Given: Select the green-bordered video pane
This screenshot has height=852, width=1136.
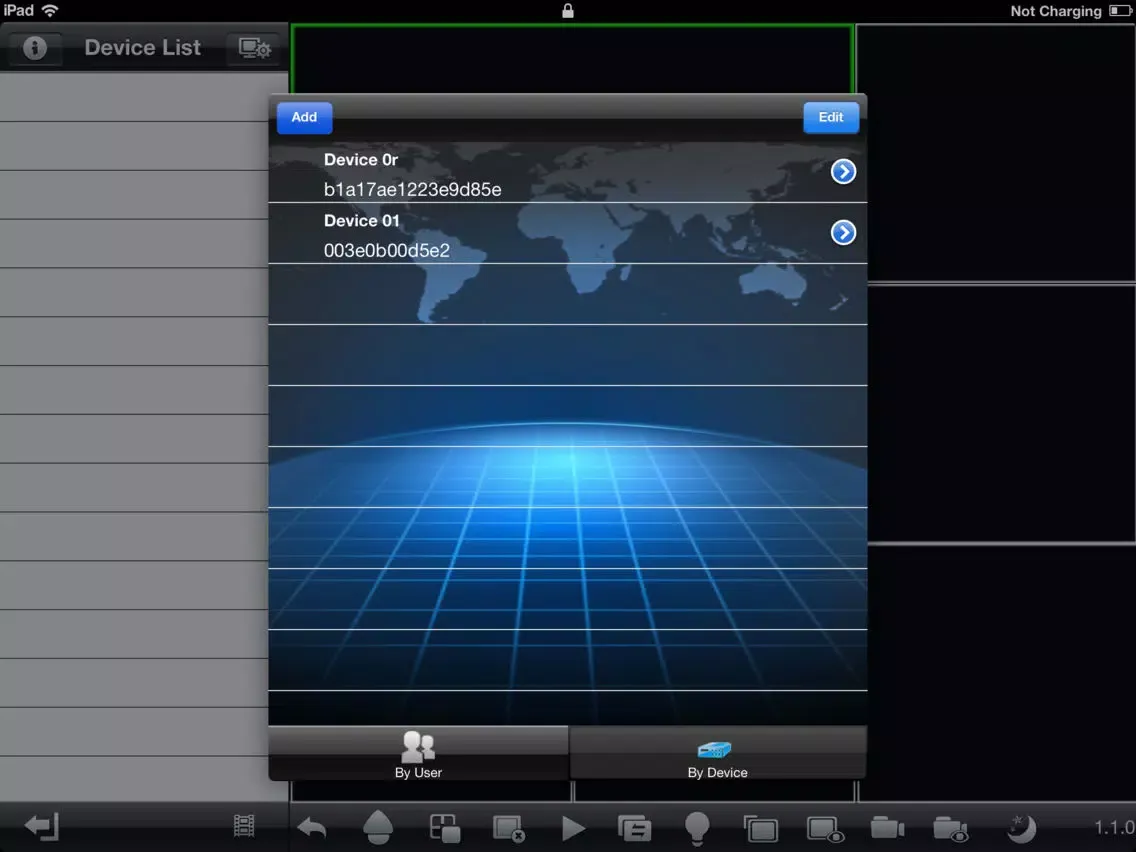Looking at the screenshot, I should [x=572, y=58].
